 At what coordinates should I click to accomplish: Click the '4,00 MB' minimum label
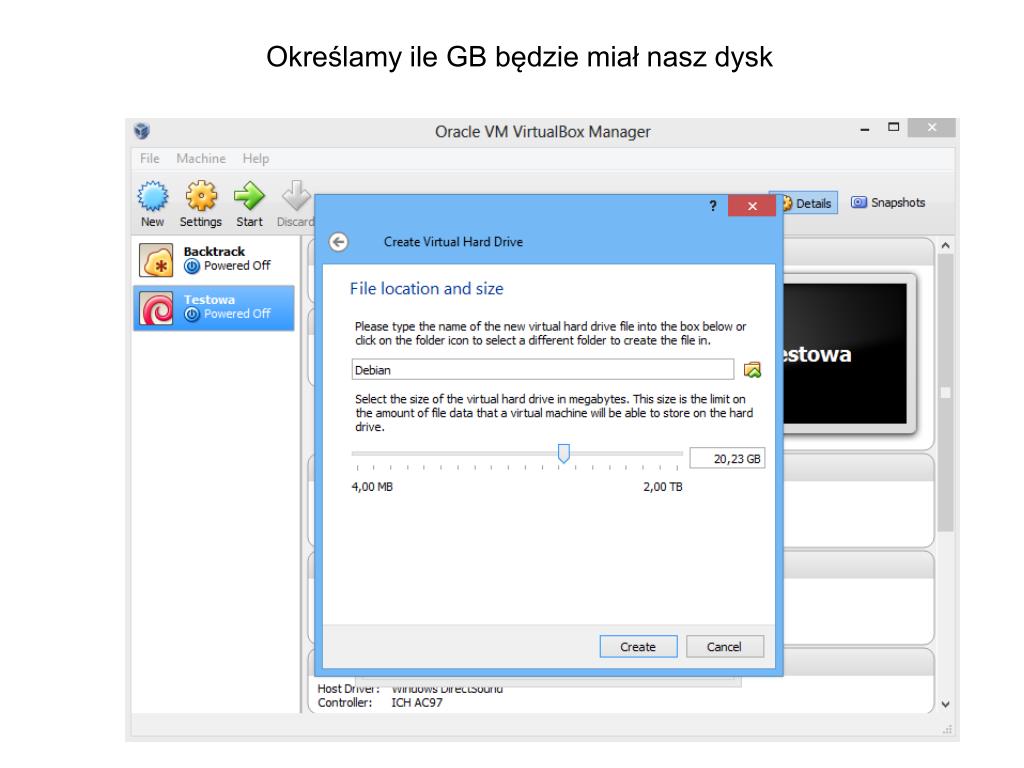(x=372, y=487)
